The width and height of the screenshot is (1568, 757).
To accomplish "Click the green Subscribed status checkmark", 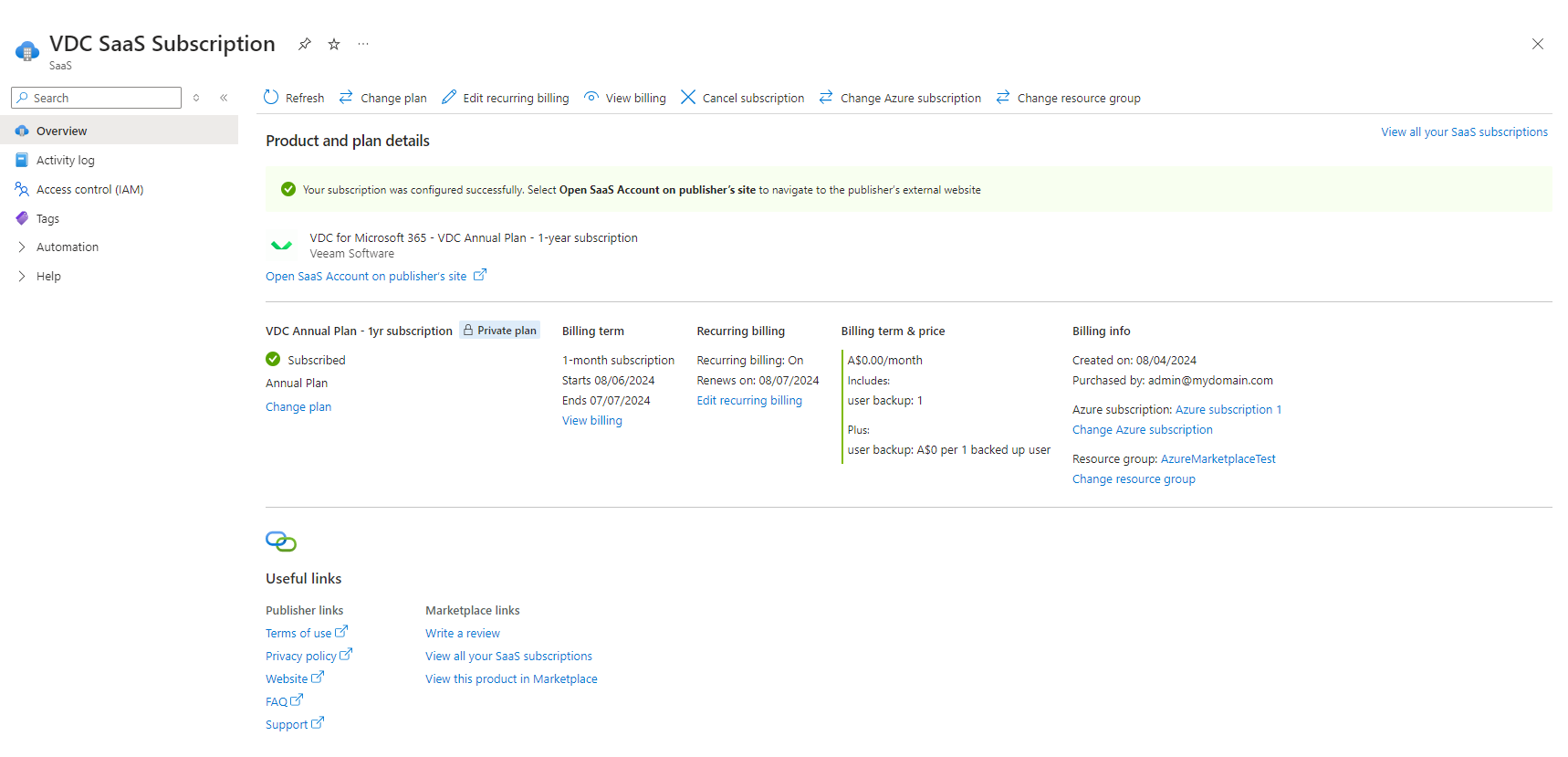I will click(x=273, y=359).
